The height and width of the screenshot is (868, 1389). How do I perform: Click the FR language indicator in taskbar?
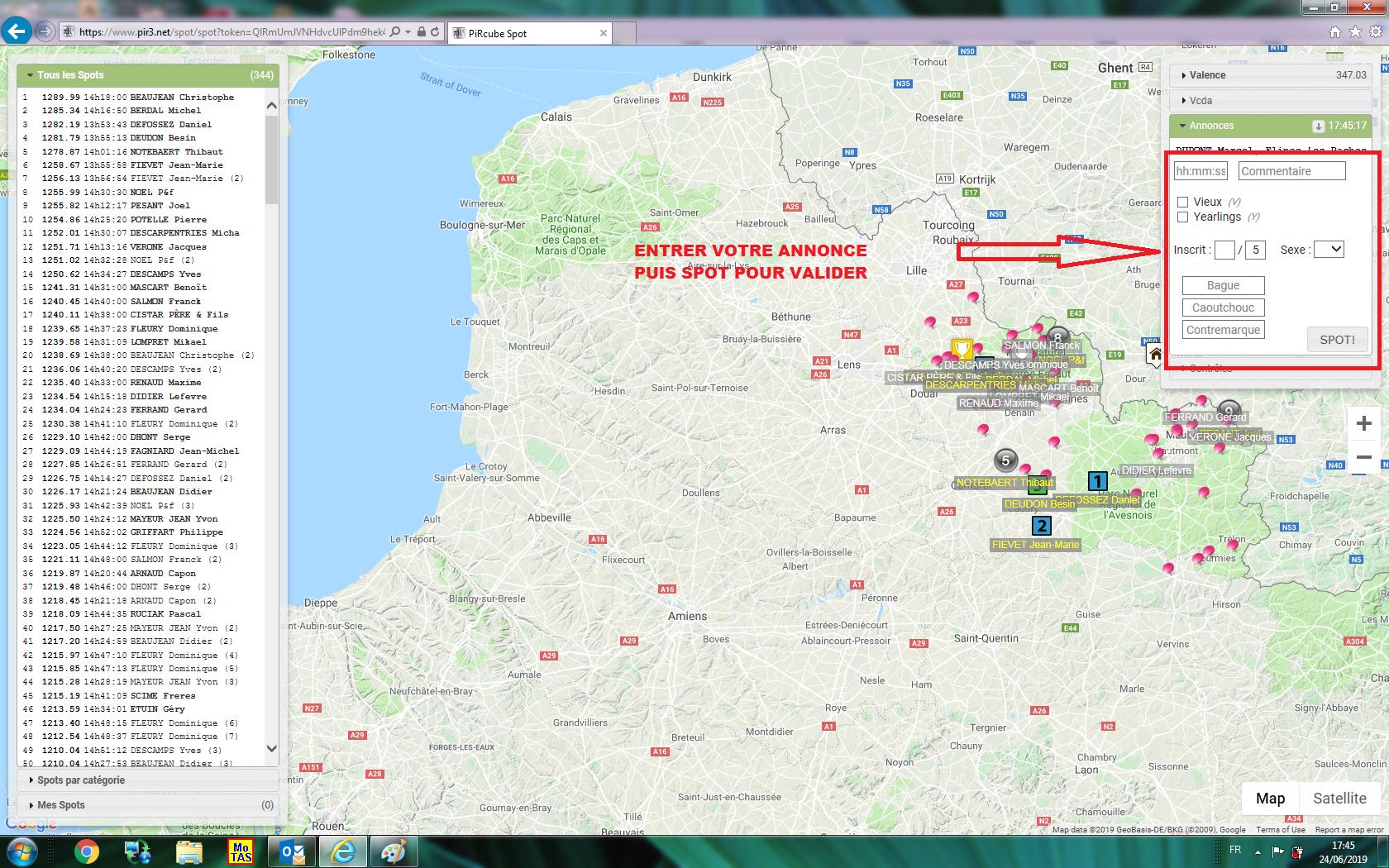pyautogui.click(x=1235, y=850)
